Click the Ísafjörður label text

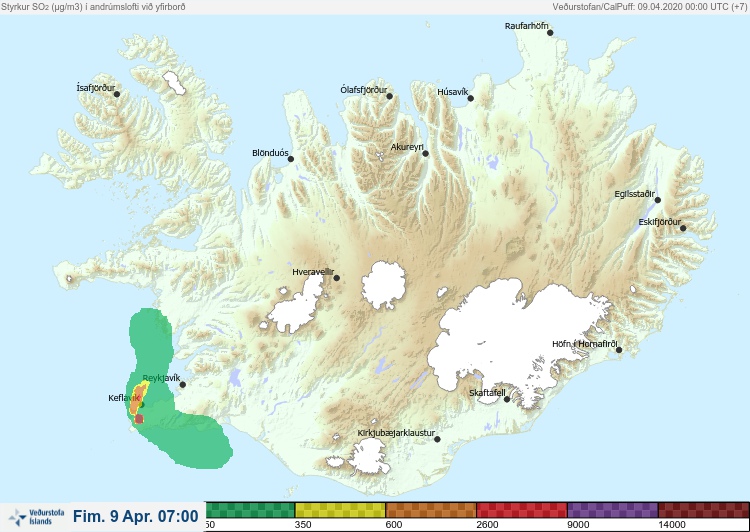tap(96, 88)
